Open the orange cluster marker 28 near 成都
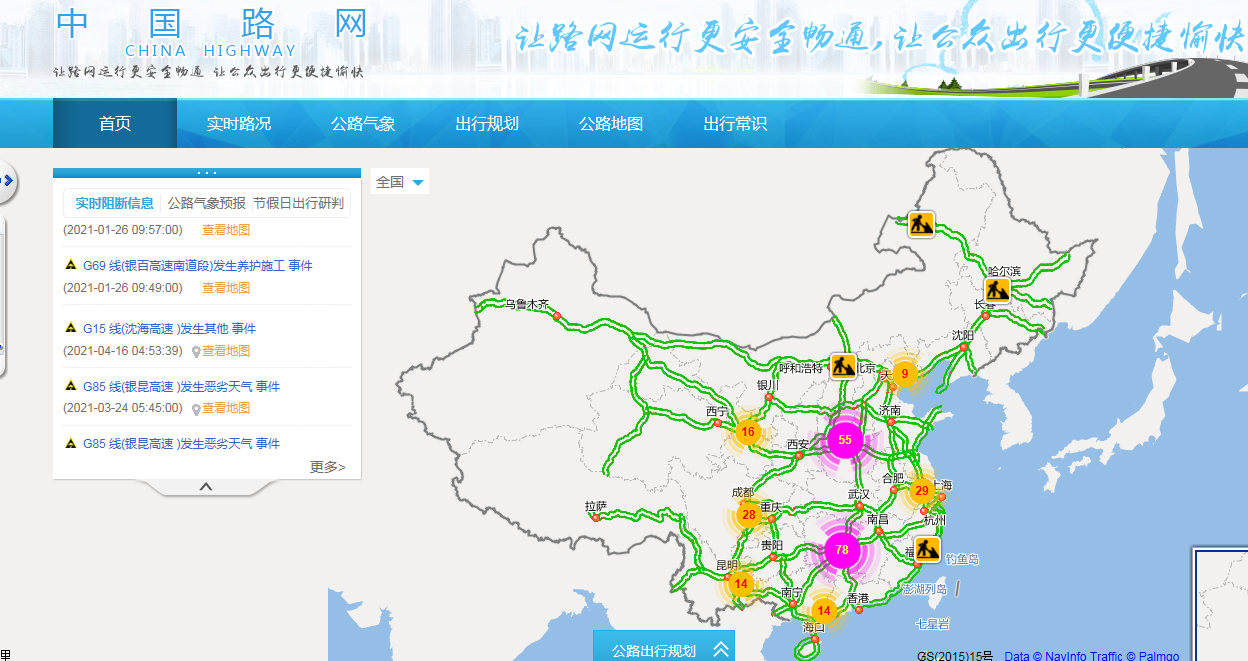Screen dimensions: 1248x661 tap(749, 514)
